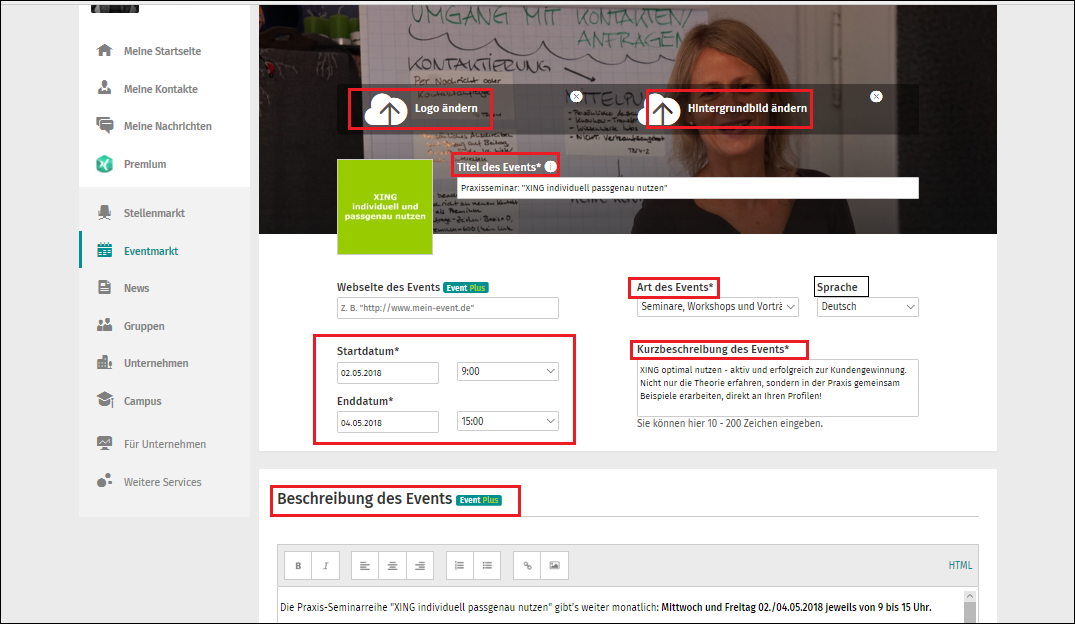
Task: Click the Logo ändern upload label
Action: (446, 108)
